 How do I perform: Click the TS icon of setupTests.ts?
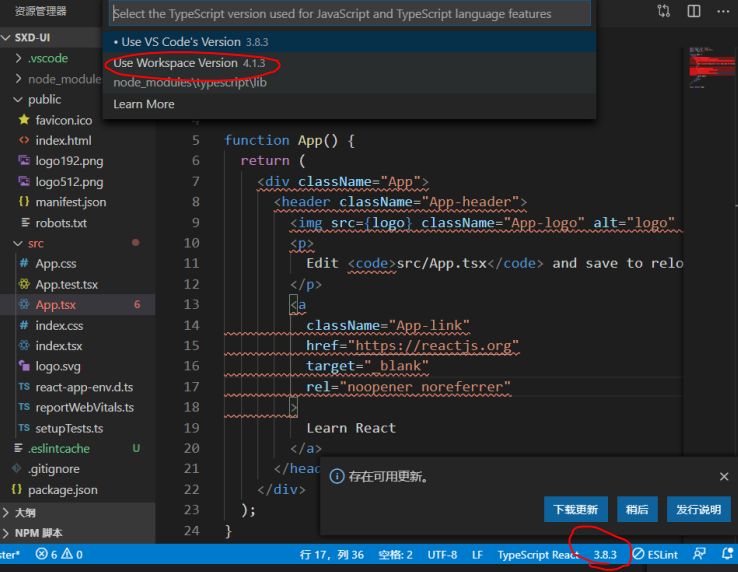coord(24,427)
